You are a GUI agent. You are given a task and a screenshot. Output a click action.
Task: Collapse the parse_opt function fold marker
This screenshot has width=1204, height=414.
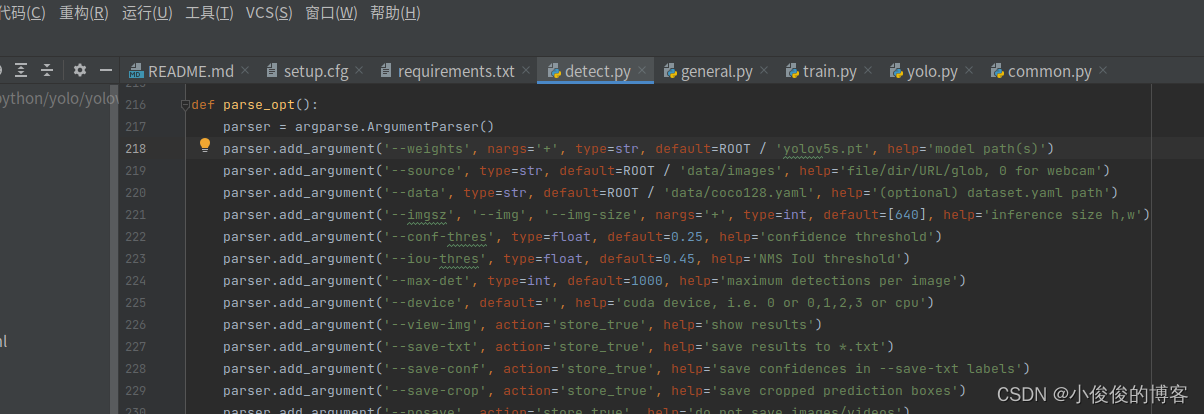(x=185, y=104)
